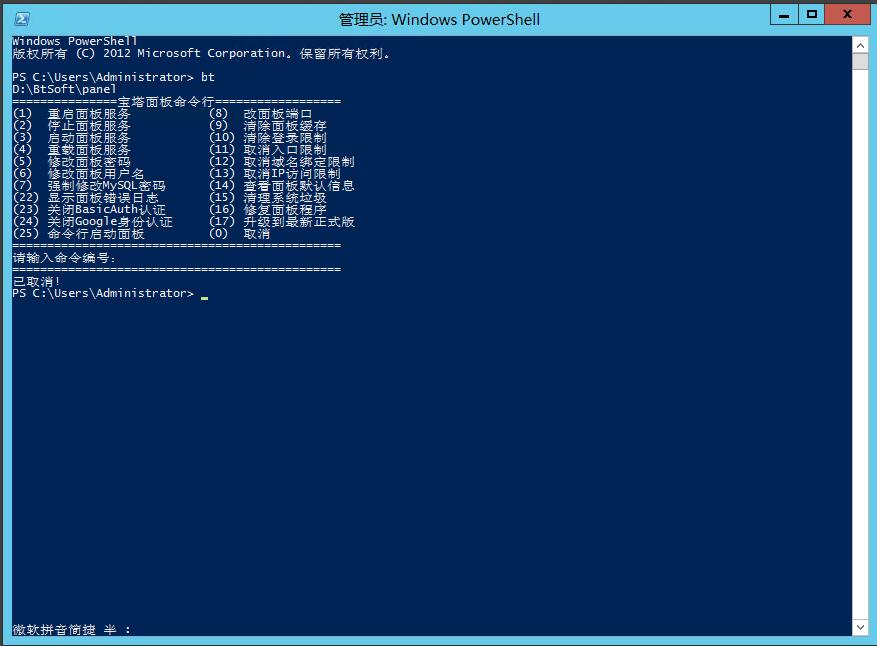877x646 pixels.
Task: Click the header 宝塔面板命令行
Action: (166, 102)
